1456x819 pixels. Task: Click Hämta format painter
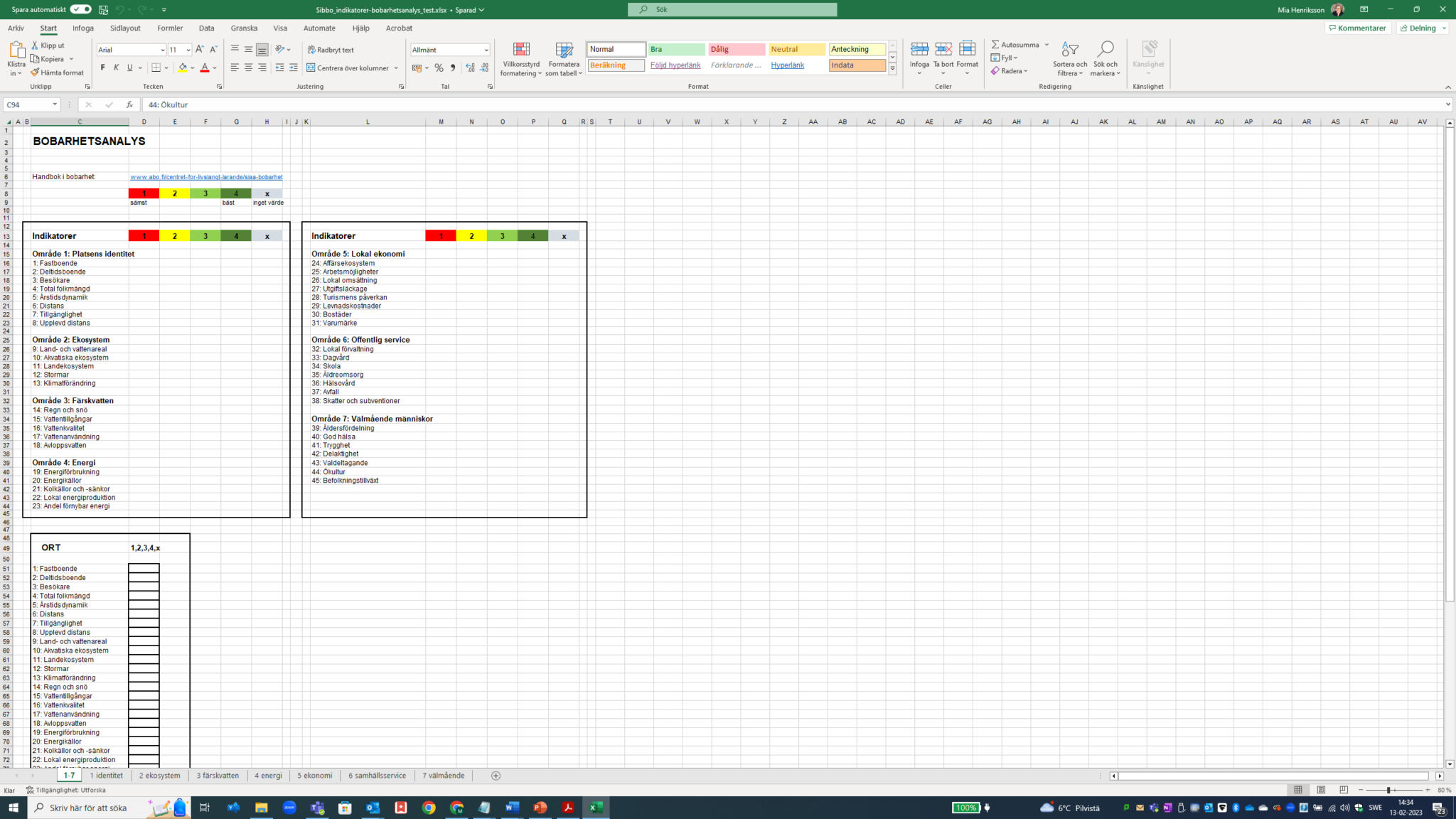click(58, 73)
